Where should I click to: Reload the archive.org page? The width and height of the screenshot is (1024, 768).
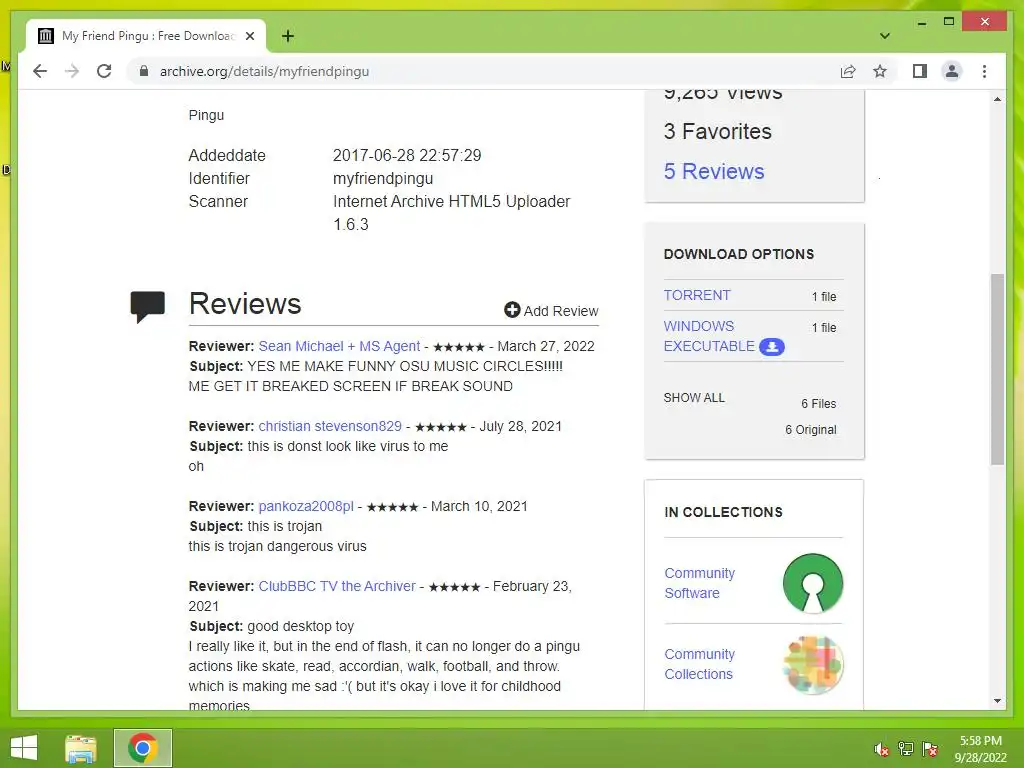click(104, 71)
